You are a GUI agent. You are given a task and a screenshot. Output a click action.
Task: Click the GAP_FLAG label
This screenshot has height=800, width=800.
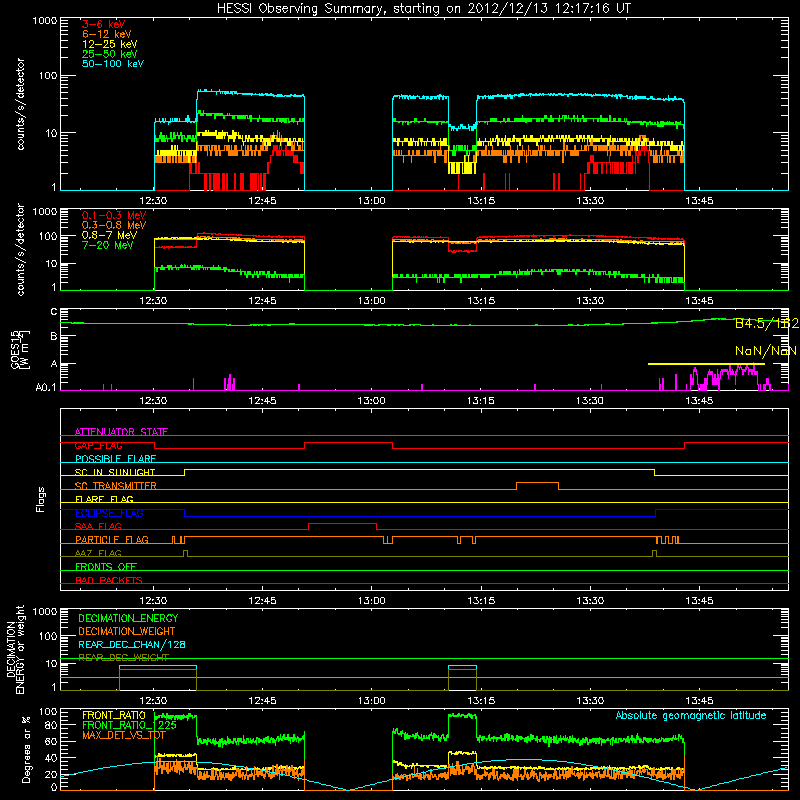[98, 446]
